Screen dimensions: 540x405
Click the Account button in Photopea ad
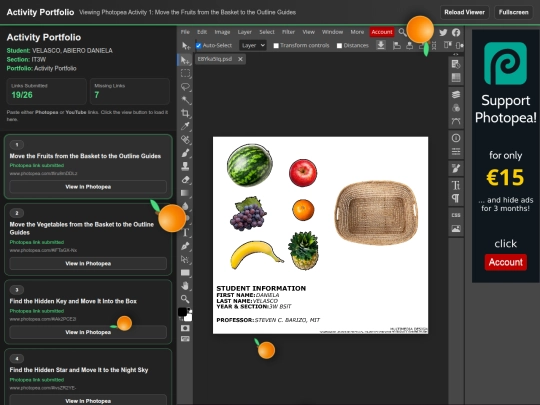(x=506, y=262)
